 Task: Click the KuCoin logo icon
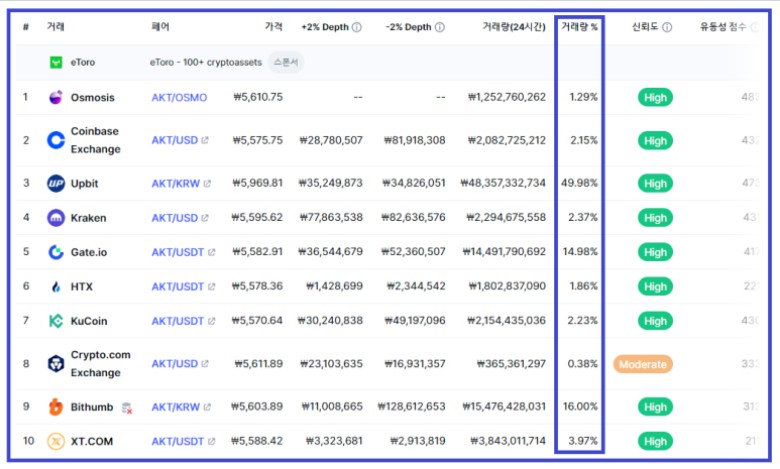[56, 321]
